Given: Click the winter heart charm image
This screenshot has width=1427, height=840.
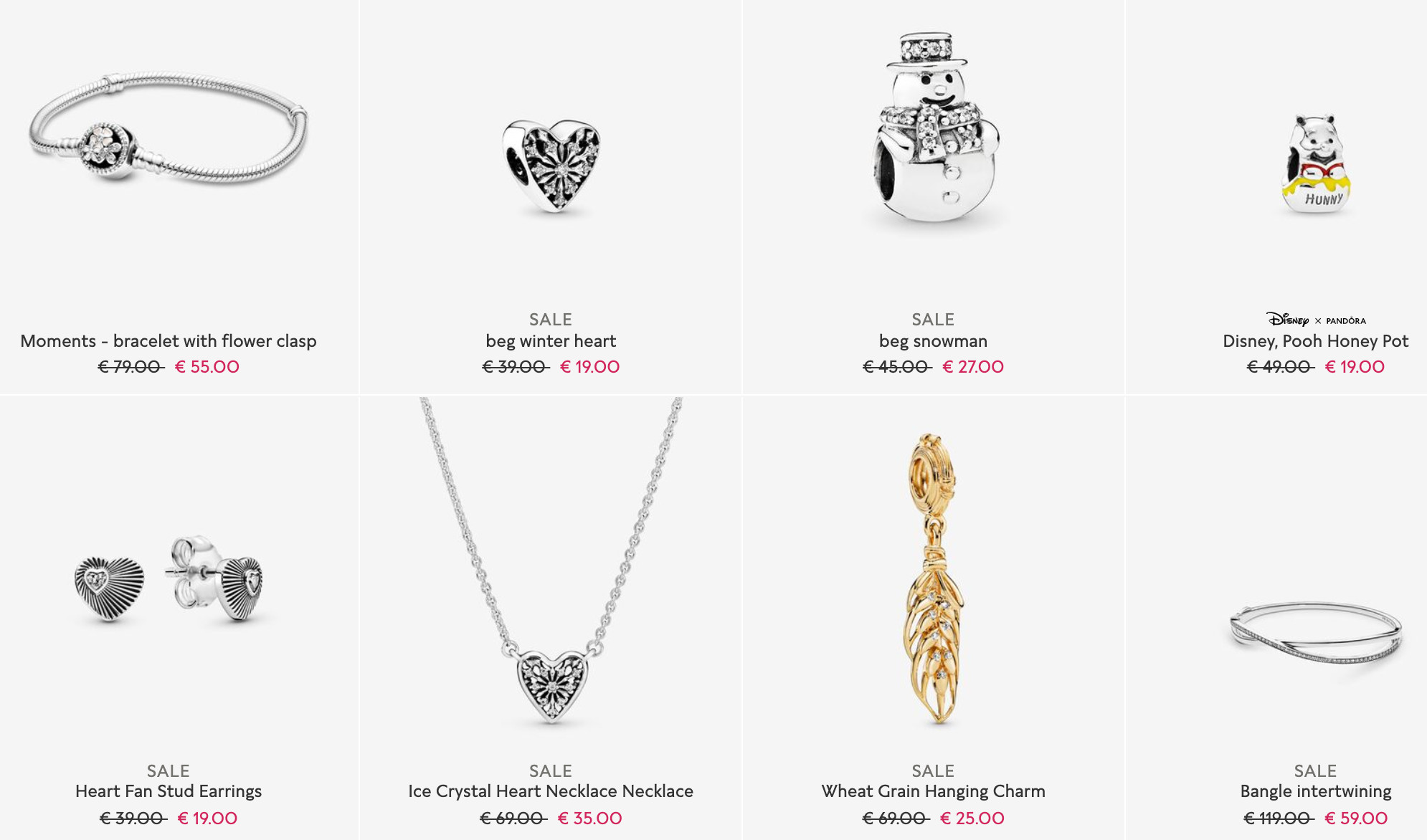Looking at the screenshot, I should [x=551, y=166].
